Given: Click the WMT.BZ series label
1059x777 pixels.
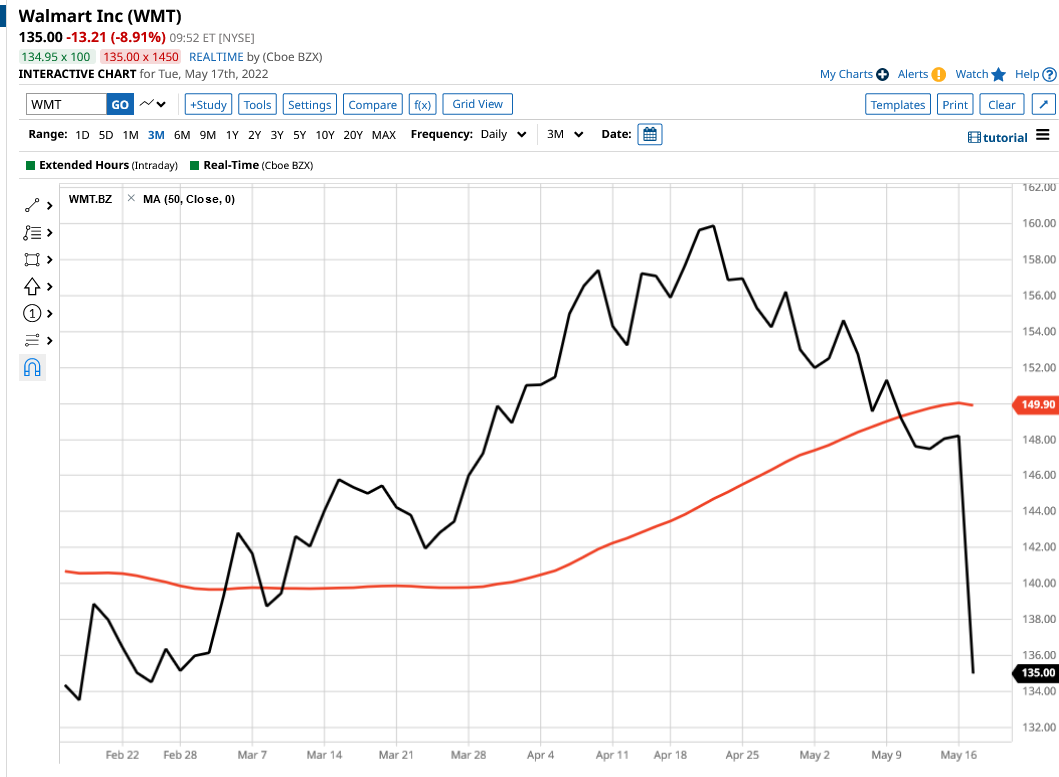Looking at the screenshot, I should click(x=91, y=199).
